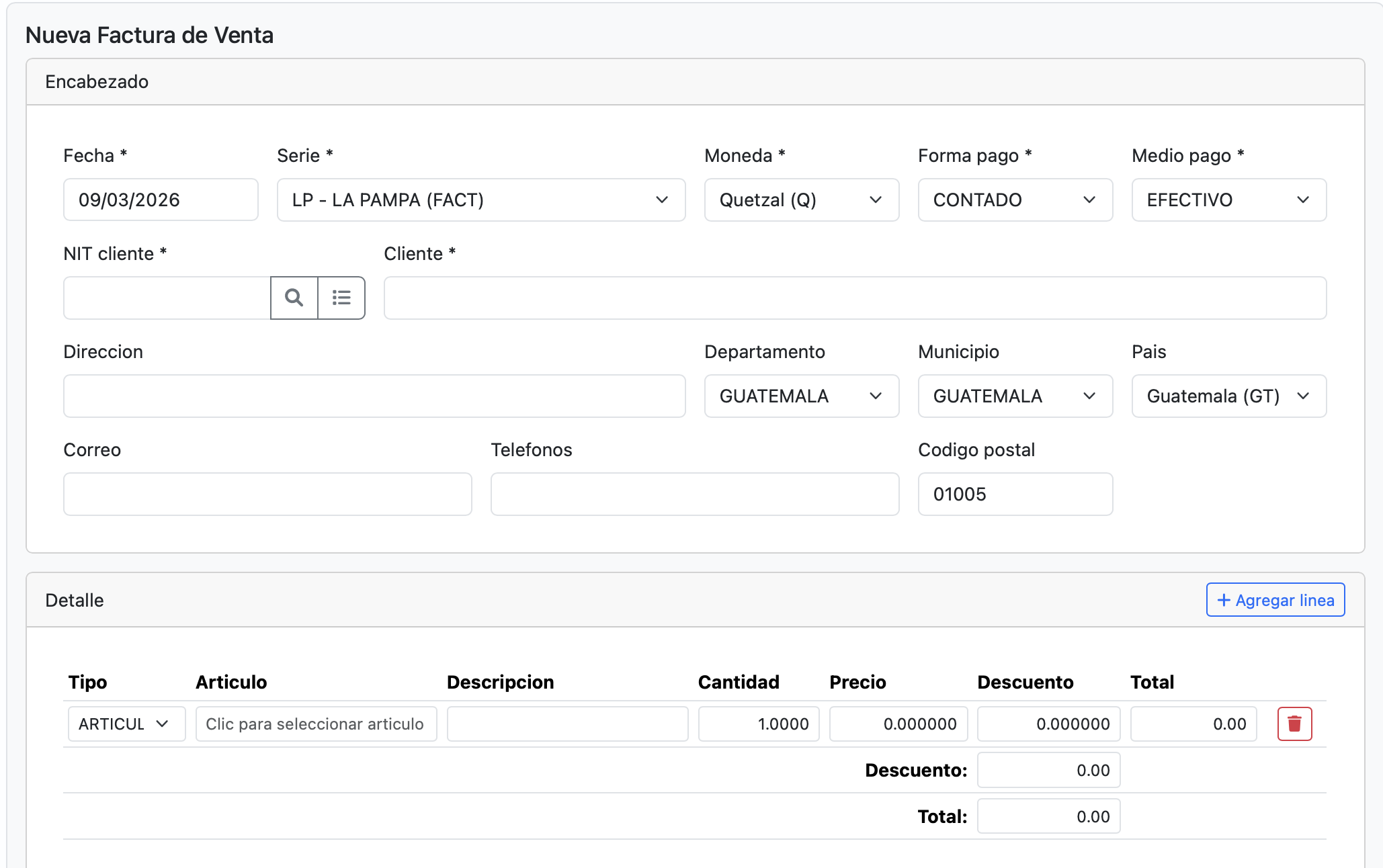Focus the NIT cliente input

pos(167,298)
